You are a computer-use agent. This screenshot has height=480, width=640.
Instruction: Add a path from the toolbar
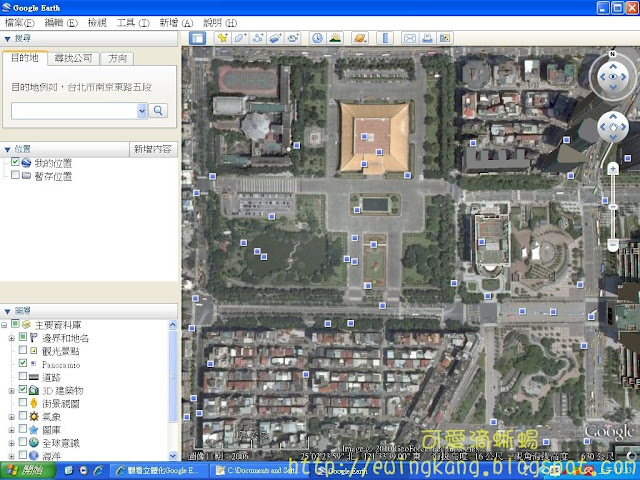258,38
